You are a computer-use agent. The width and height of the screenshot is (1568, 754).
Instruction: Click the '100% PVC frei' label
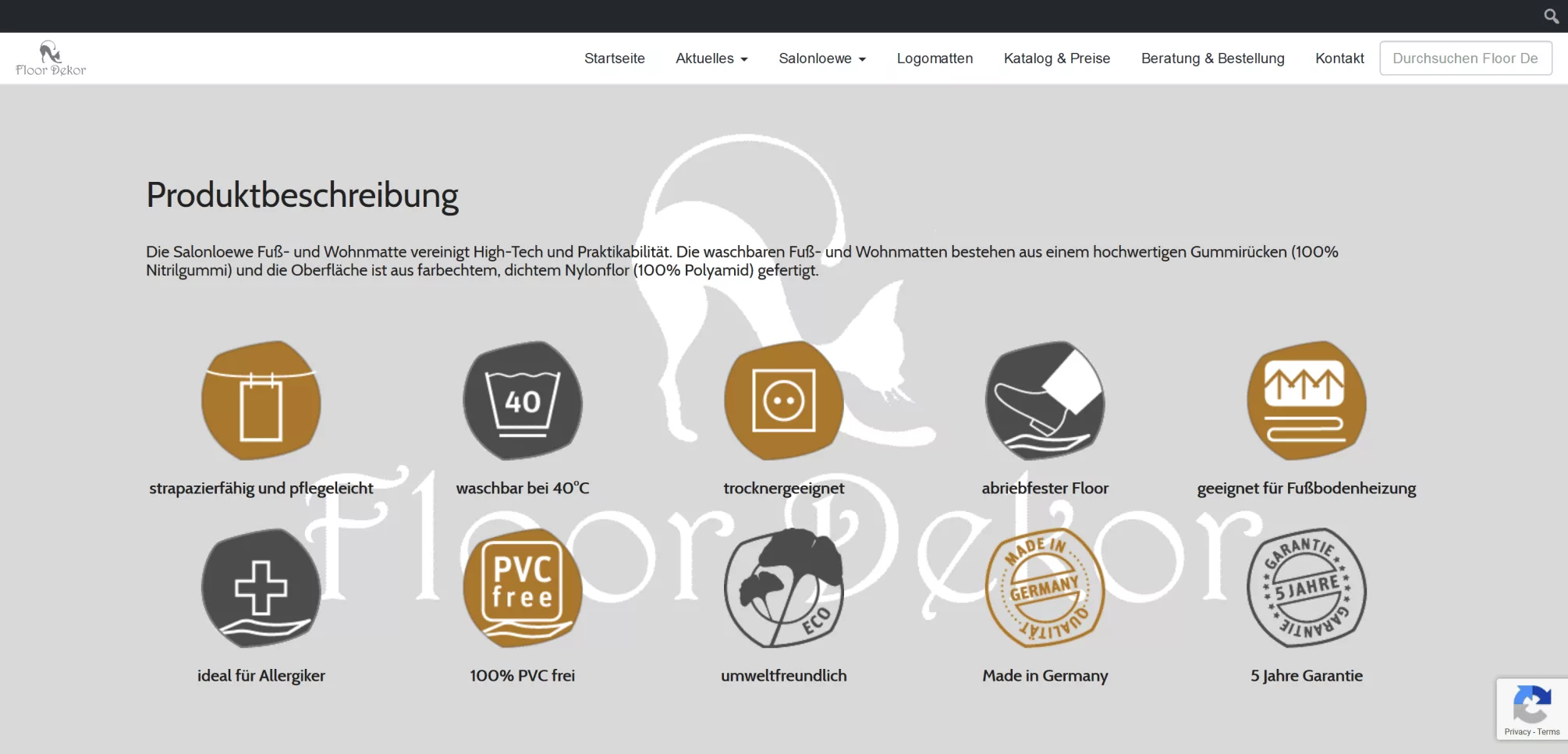523,676
